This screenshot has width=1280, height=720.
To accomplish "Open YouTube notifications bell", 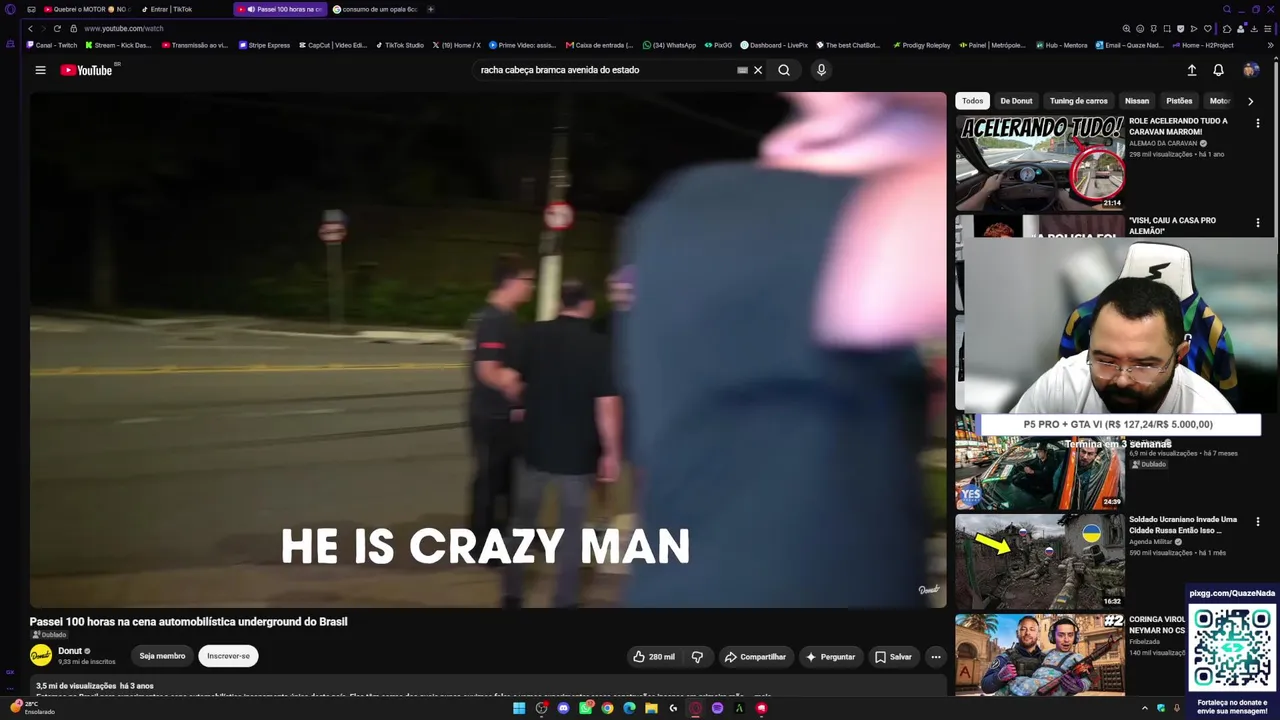I will click(x=1218, y=70).
